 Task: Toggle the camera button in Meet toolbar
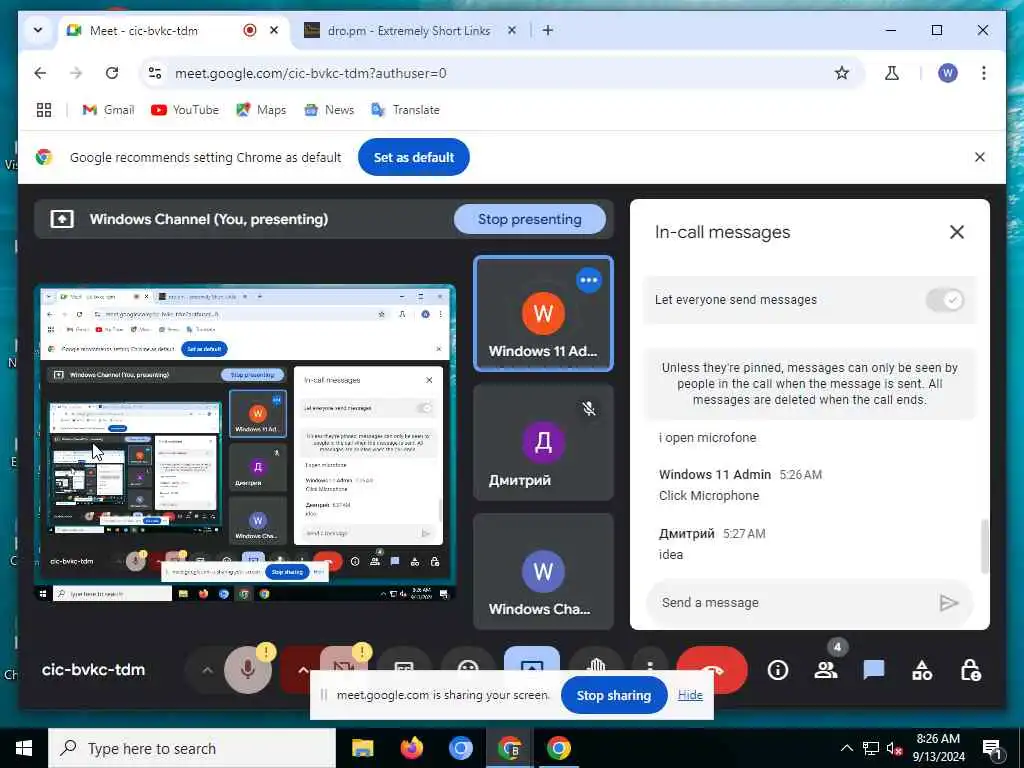click(344, 658)
